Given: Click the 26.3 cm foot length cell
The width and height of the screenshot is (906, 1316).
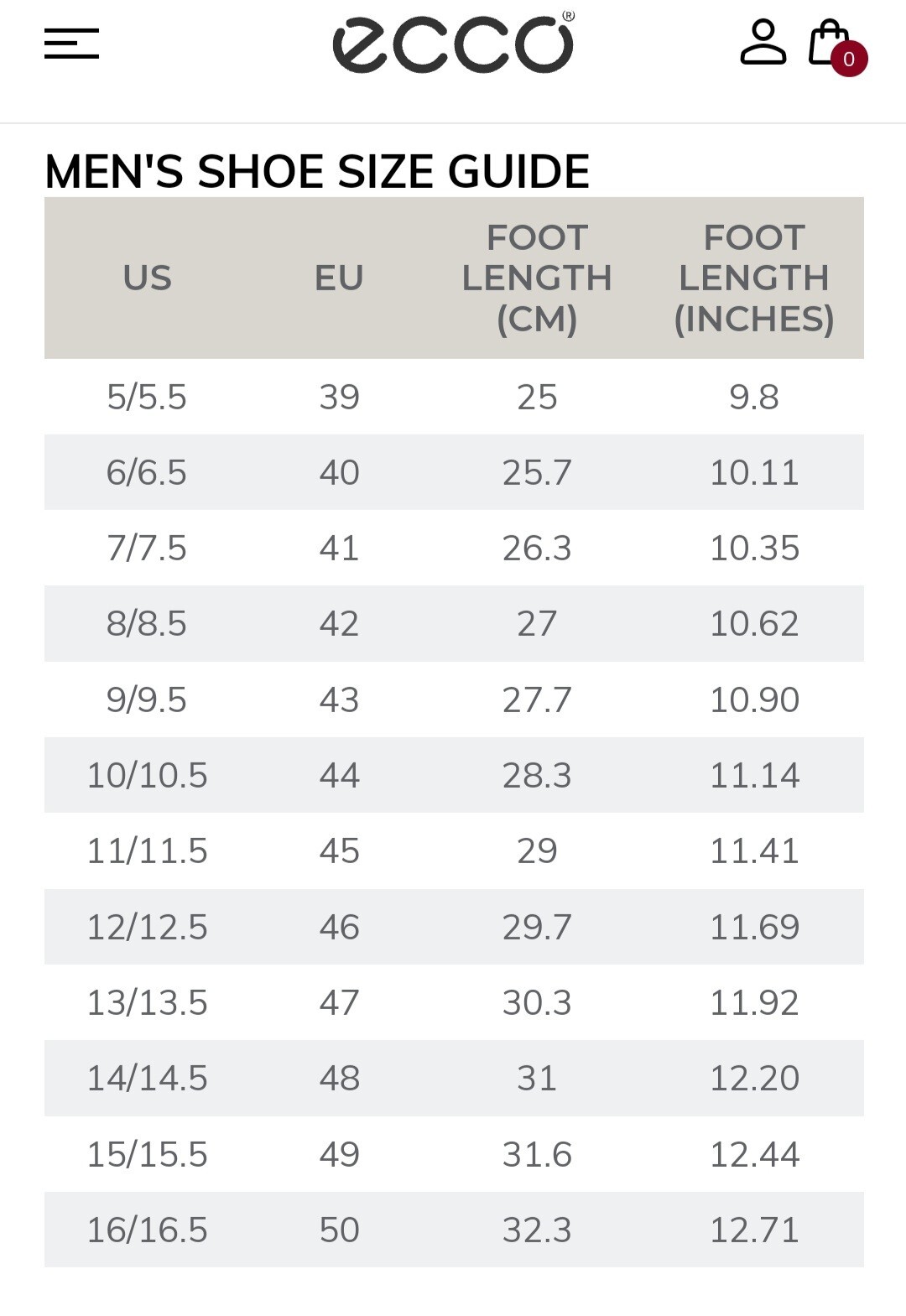Looking at the screenshot, I should [537, 548].
